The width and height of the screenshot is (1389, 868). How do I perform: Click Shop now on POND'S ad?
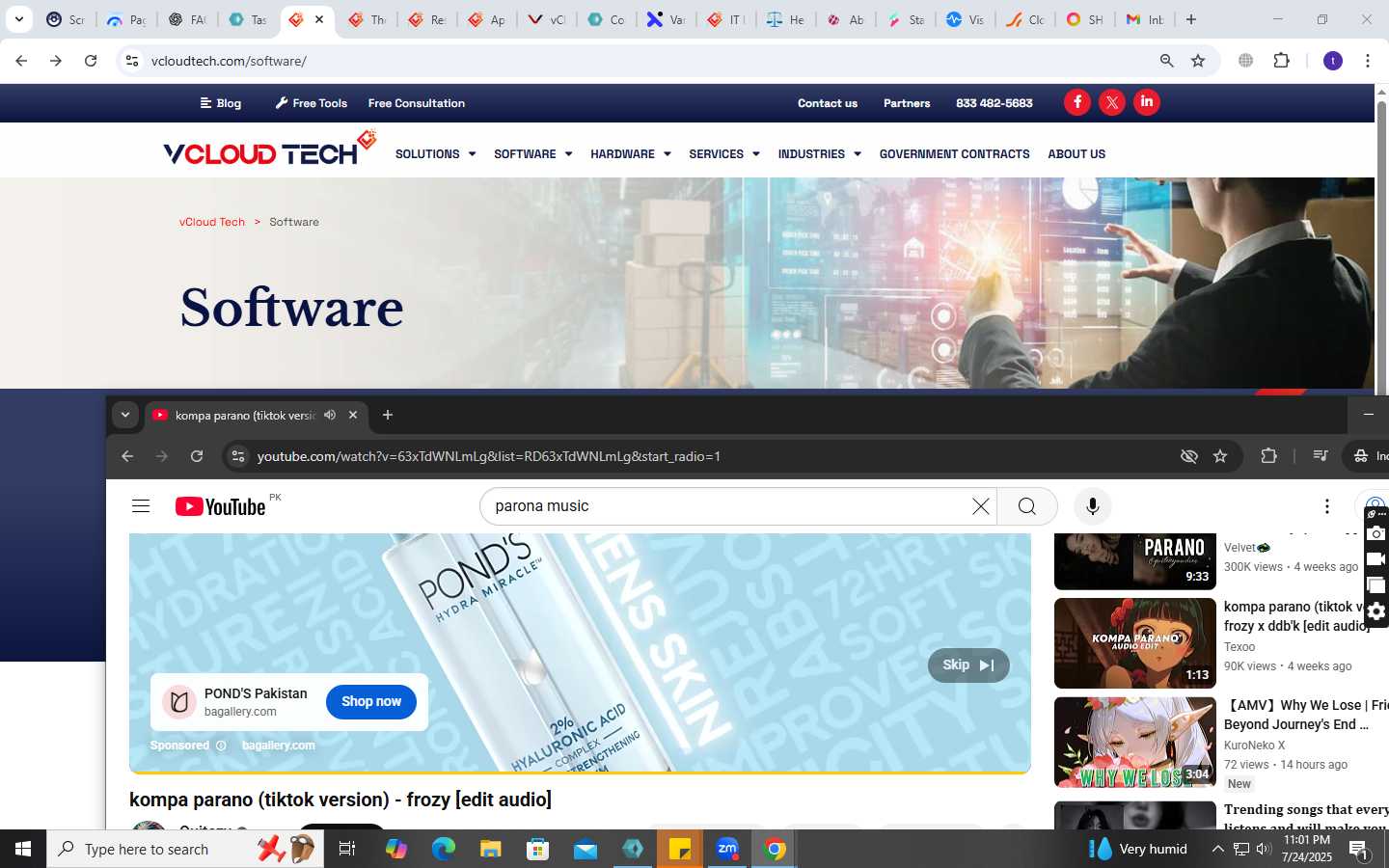point(371,701)
